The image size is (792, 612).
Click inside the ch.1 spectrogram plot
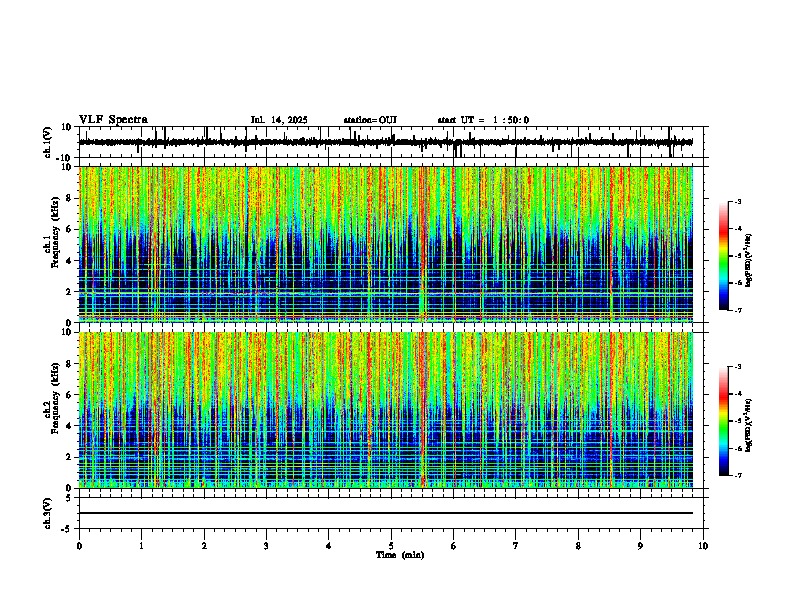point(386,244)
